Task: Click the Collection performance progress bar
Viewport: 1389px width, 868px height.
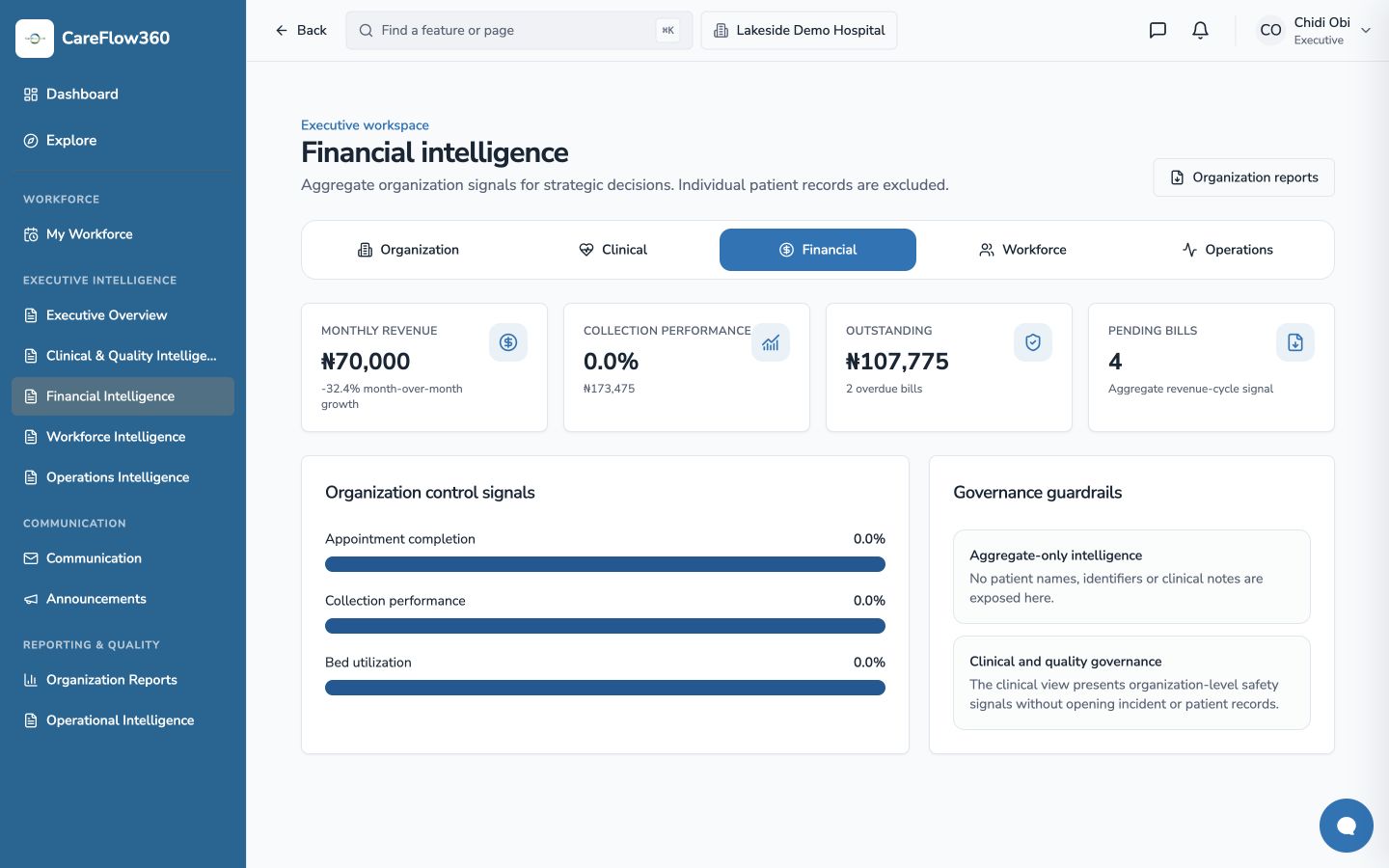Action: tap(605, 626)
